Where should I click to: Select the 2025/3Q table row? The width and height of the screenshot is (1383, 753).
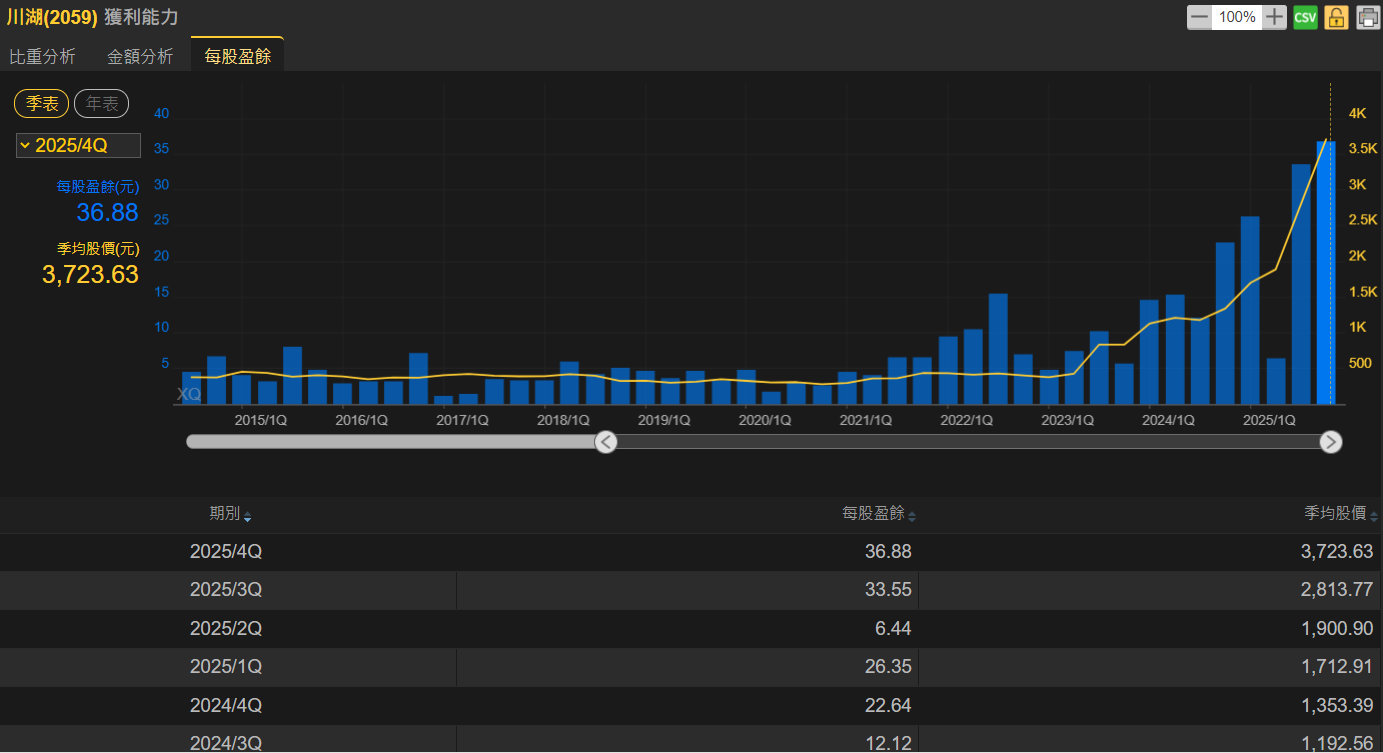(691, 590)
